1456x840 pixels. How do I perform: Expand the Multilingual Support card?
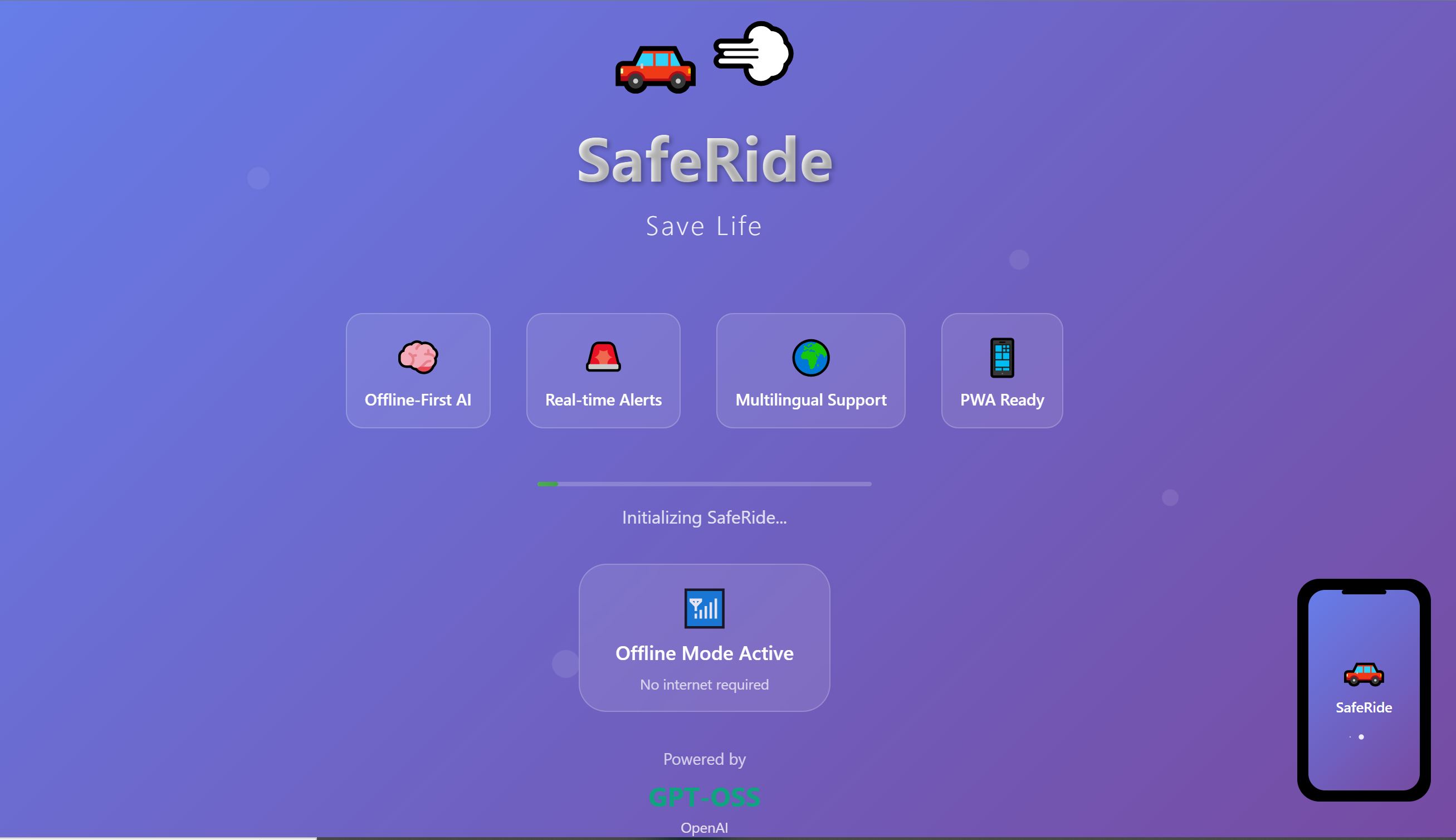pyautogui.click(x=810, y=370)
